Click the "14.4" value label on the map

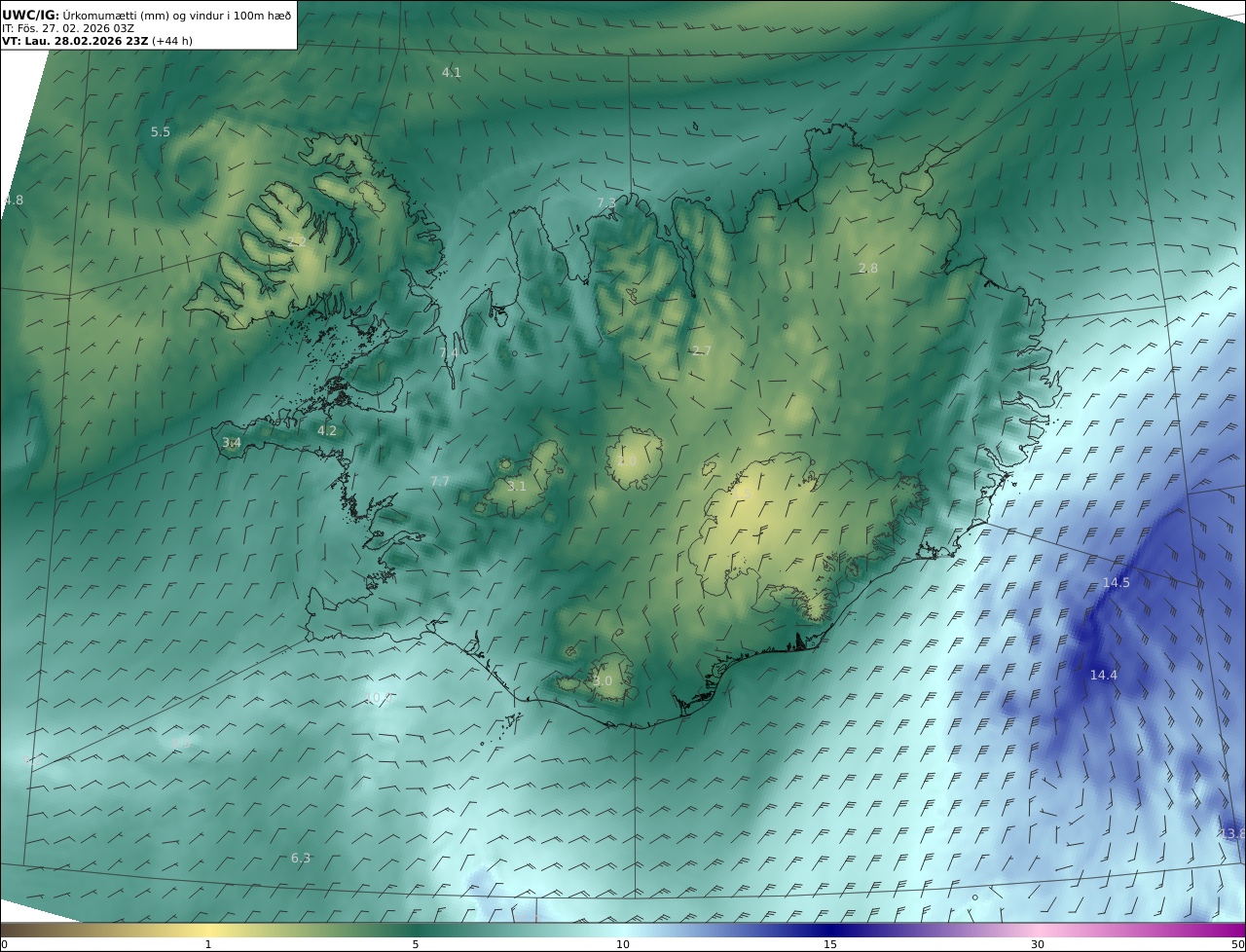pyautogui.click(x=1104, y=675)
